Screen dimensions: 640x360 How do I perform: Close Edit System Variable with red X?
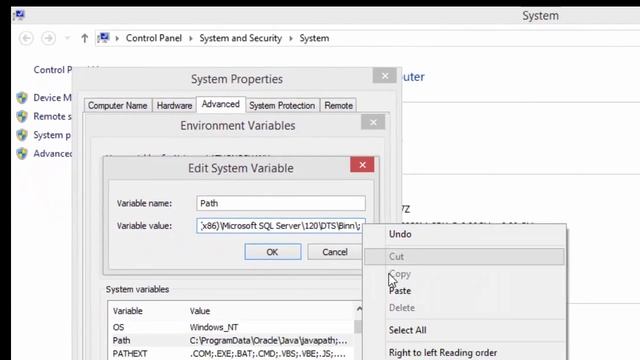pyautogui.click(x=362, y=165)
